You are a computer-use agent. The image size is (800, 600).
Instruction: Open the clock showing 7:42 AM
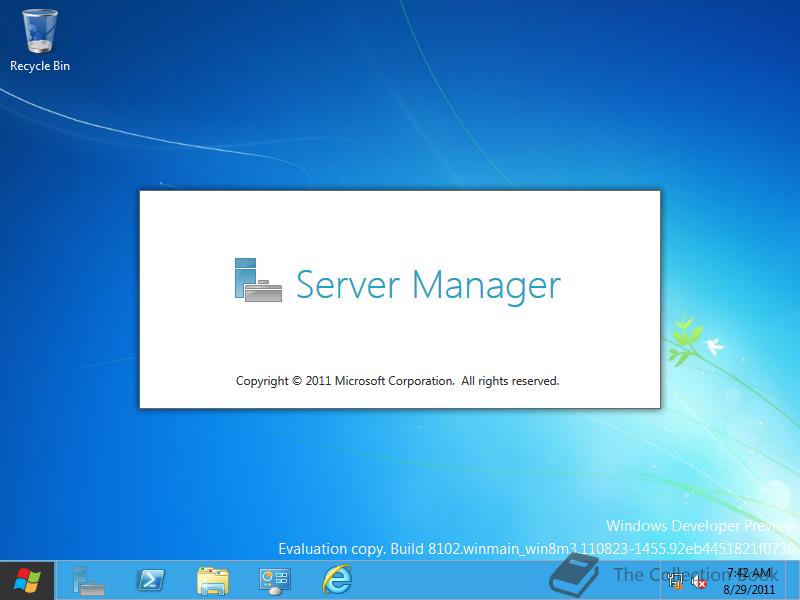coord(749,572)
